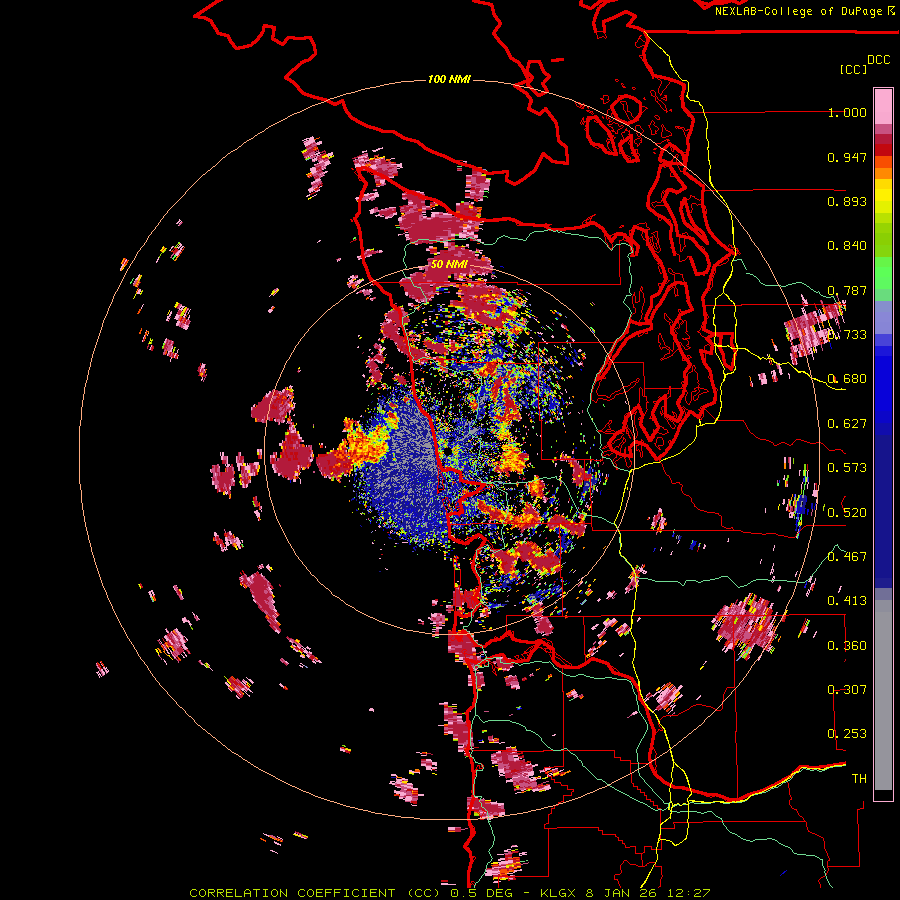Click the 0.253 color scale value
900x900 pixels.
pyautogui.click(x=847, y=734)
